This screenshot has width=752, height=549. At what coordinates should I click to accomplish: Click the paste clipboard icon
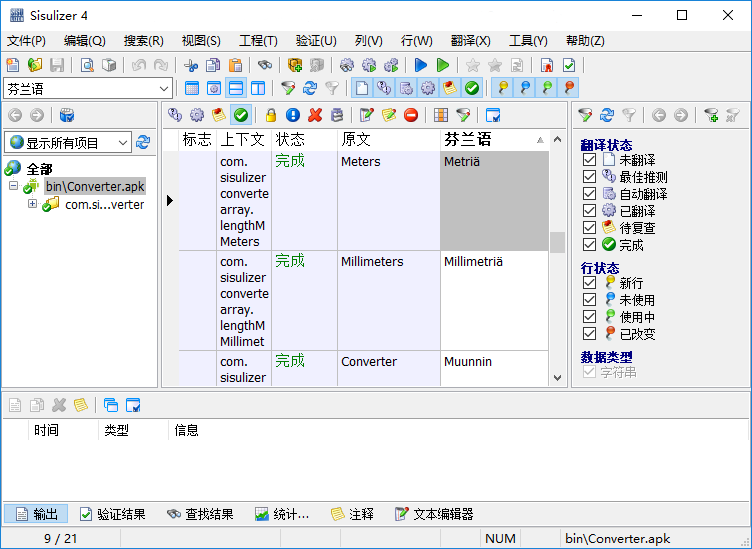pyautogui.click(x=235, y=65)
